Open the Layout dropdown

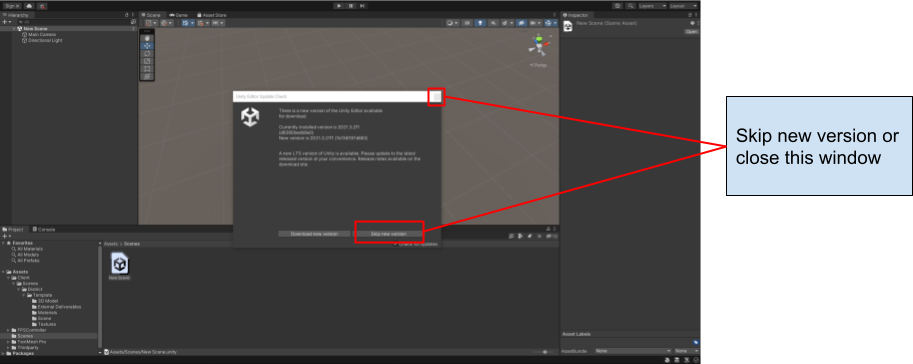click(x=684, y=6)
